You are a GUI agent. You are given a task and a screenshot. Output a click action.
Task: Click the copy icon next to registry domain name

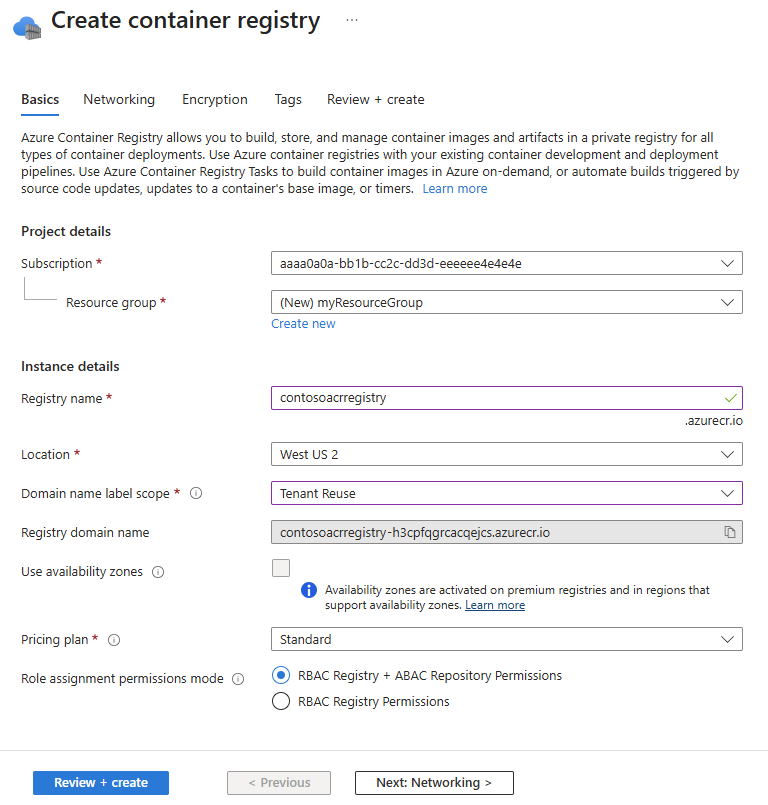coord(729,532)
